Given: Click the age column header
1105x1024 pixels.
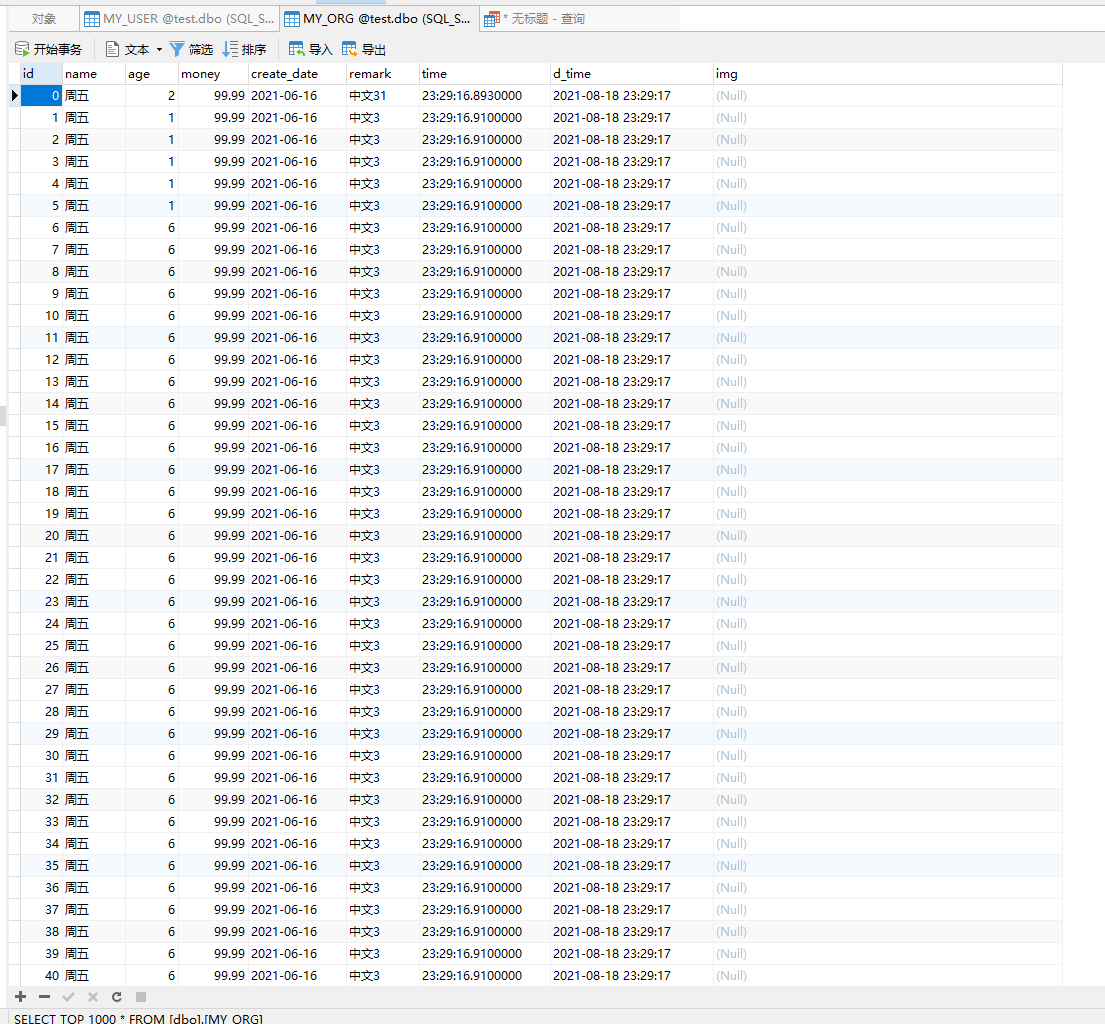Looking at the screenshot, I should 152,74.
